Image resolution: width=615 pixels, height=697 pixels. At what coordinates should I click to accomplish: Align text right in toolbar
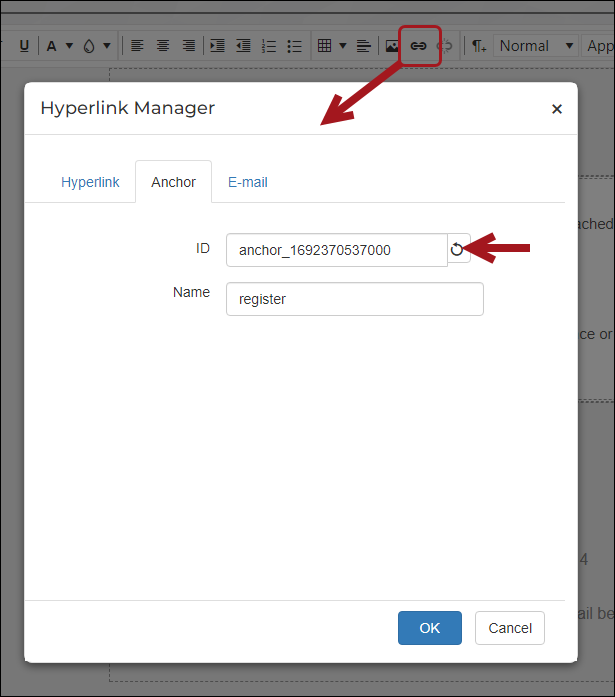click(188, 46)
